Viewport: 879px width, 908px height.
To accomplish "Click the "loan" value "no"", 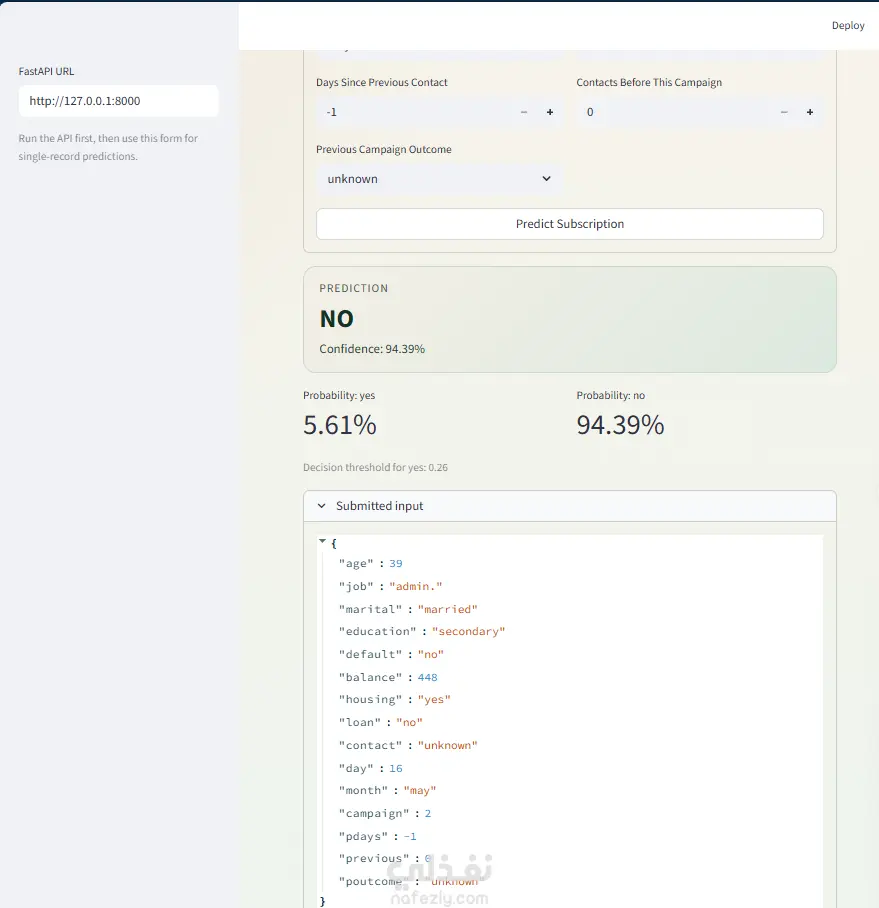I will 409,723.
